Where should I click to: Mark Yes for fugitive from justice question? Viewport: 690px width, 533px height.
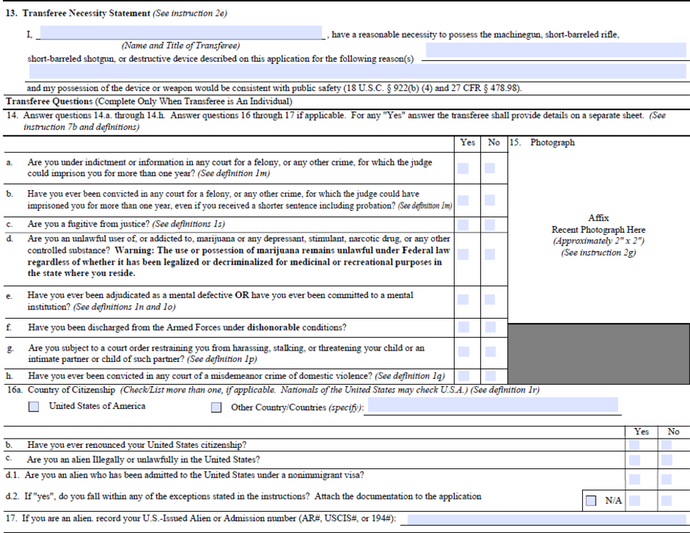pos(464,225)
